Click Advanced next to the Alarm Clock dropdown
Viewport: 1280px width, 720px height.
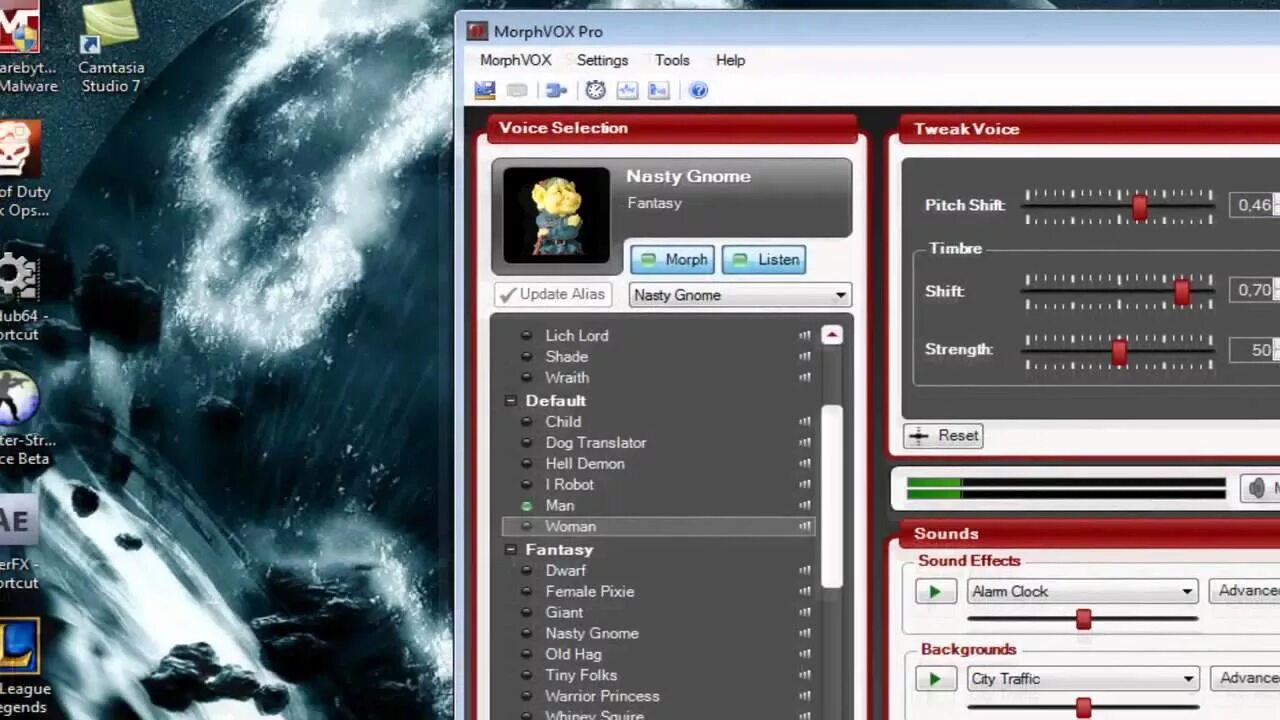pyautogui.click(x=1244, y=591)
